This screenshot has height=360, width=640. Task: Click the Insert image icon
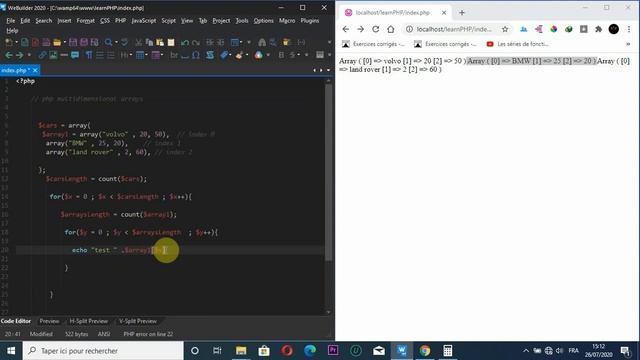(x=53, y=55)
